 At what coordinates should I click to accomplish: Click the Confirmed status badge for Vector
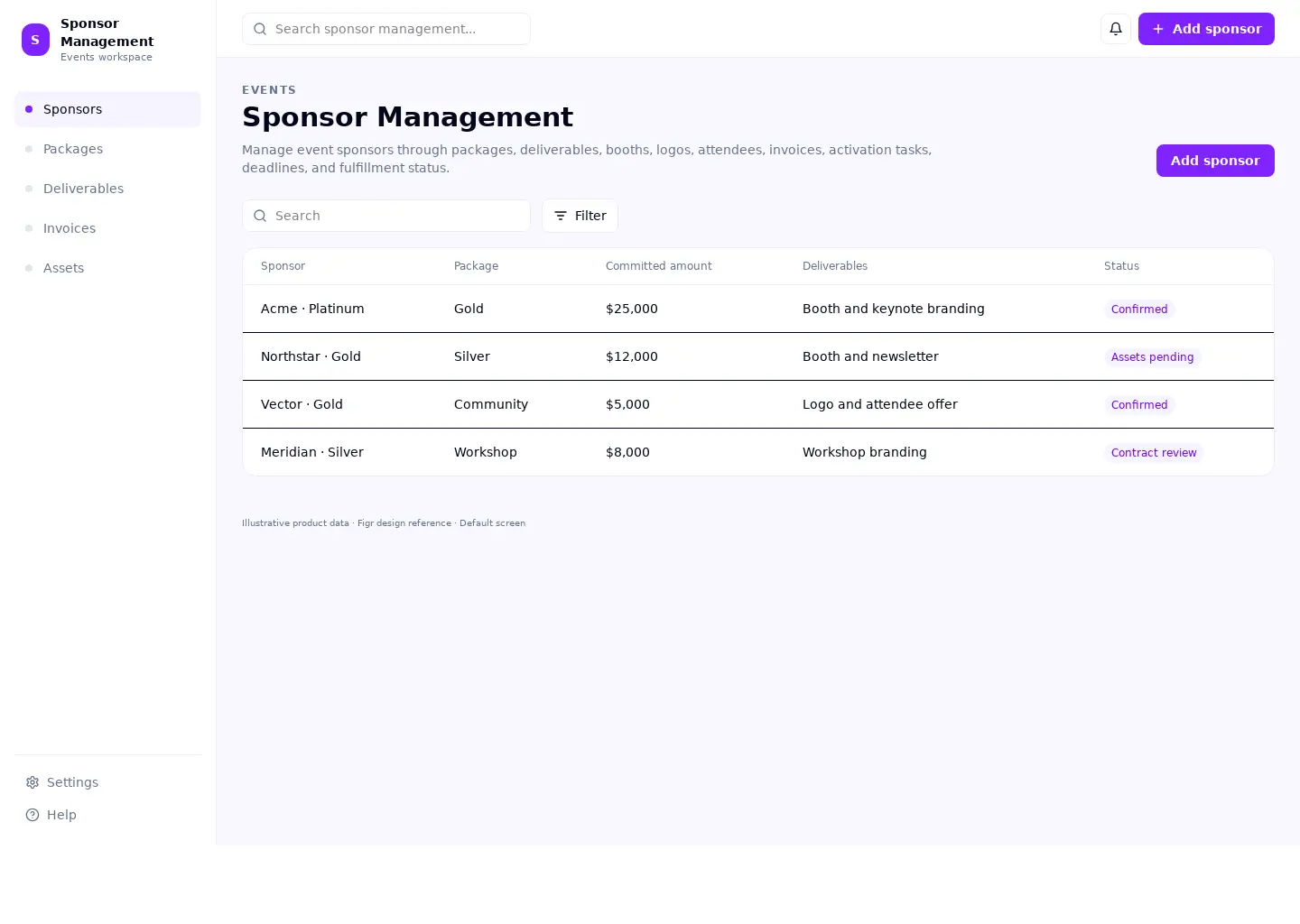pos(1139,405)
